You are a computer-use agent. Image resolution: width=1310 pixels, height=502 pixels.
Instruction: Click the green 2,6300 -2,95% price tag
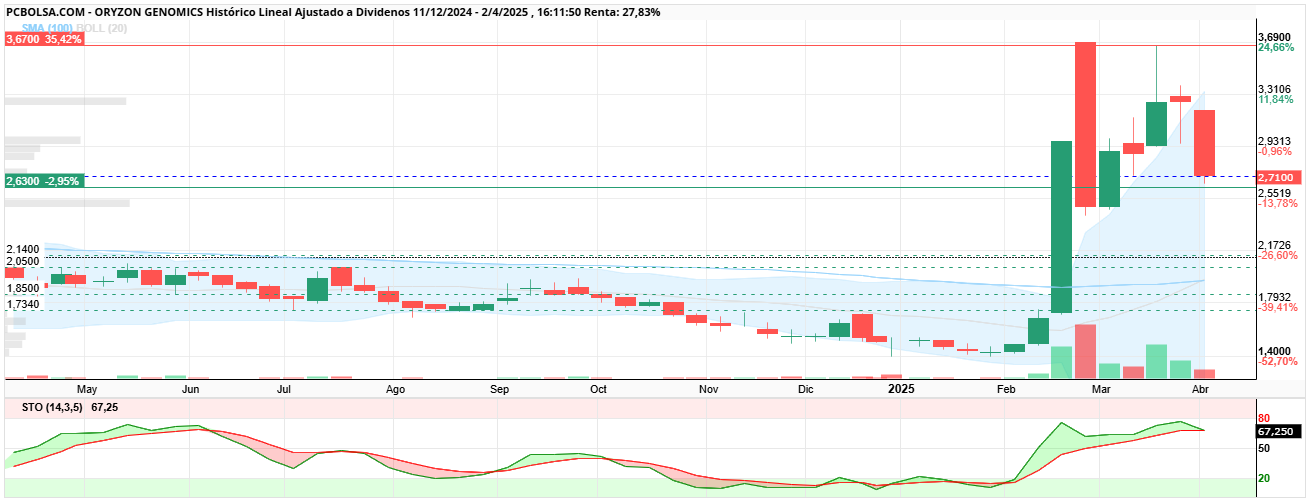45,181
